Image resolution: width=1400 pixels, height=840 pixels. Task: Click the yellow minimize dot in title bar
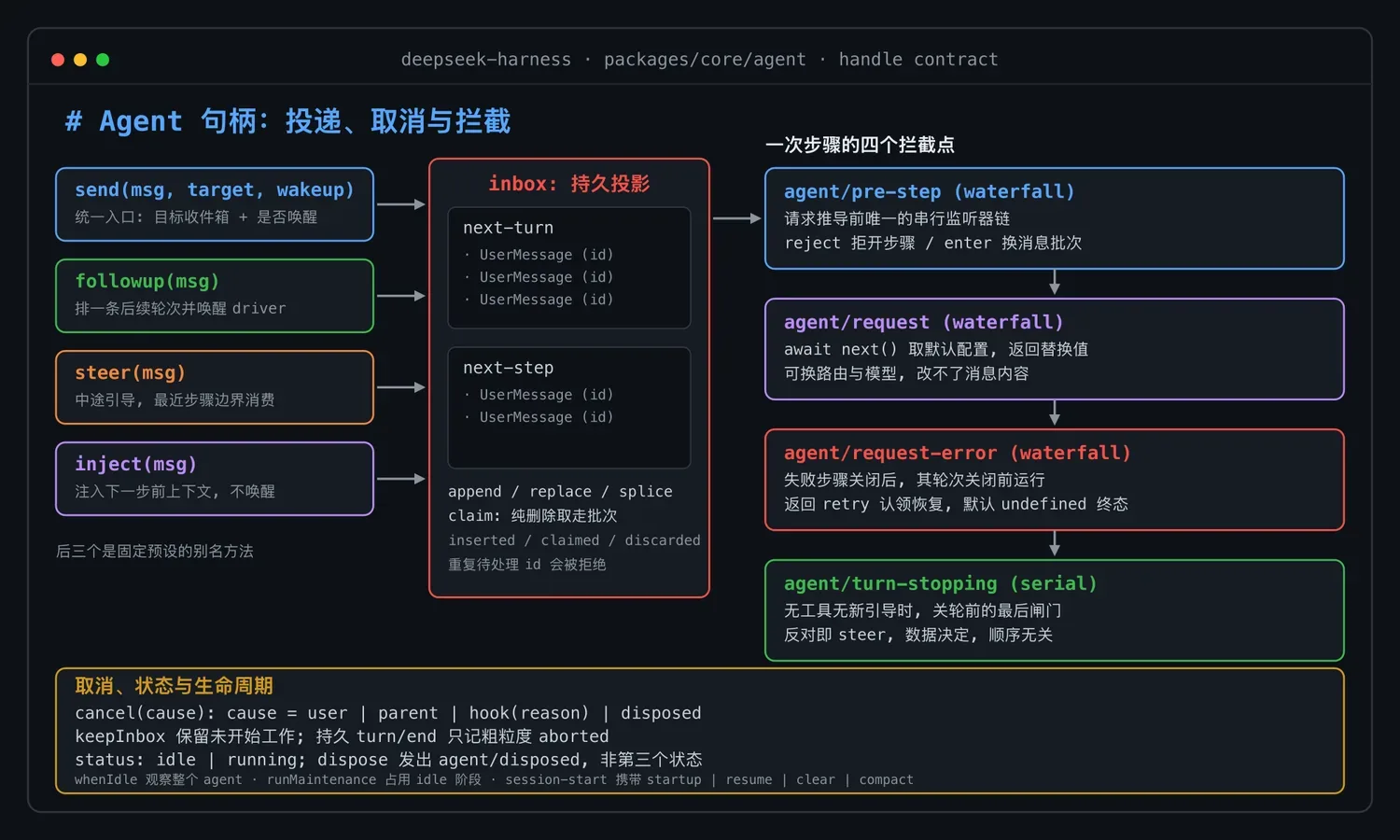click(80, 60)
